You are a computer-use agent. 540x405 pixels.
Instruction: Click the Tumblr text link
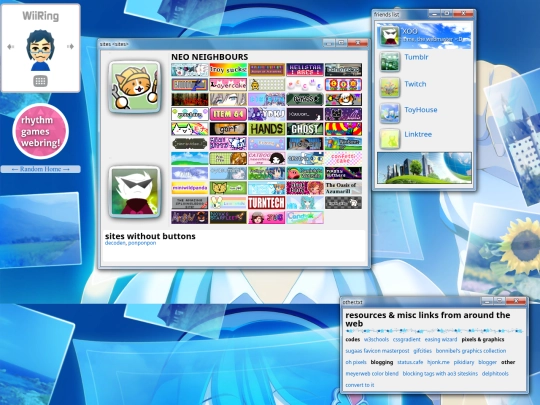tap(416, 57)
